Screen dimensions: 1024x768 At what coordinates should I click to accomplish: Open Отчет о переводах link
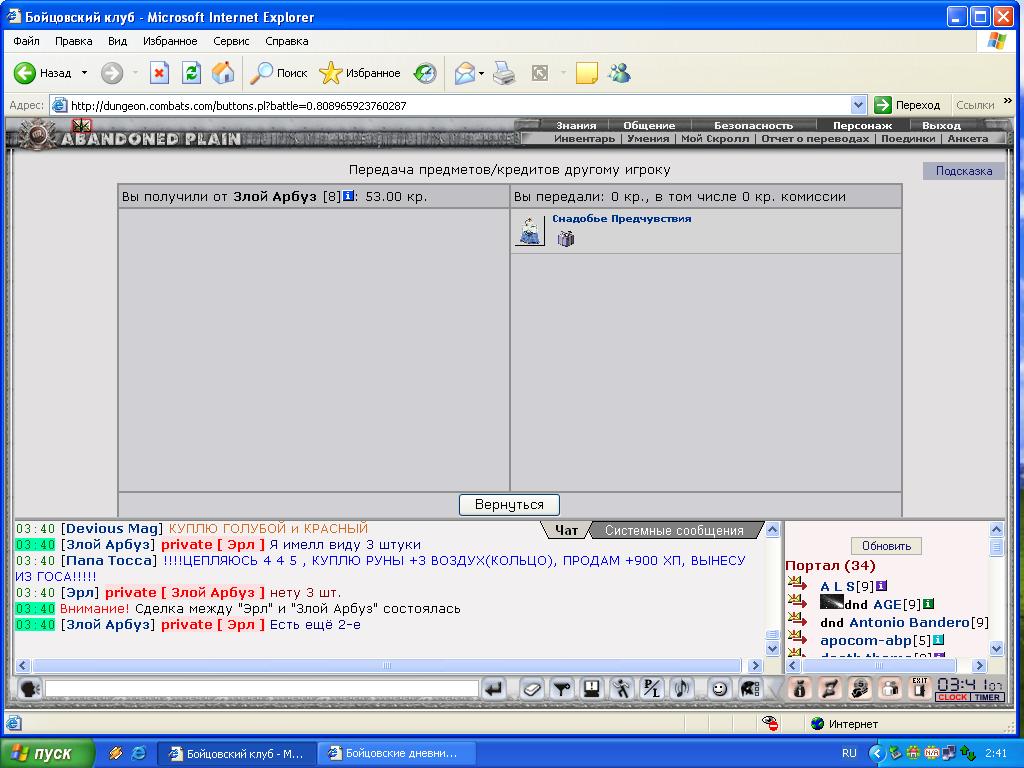pyautogui.click(x=815, y=138)
